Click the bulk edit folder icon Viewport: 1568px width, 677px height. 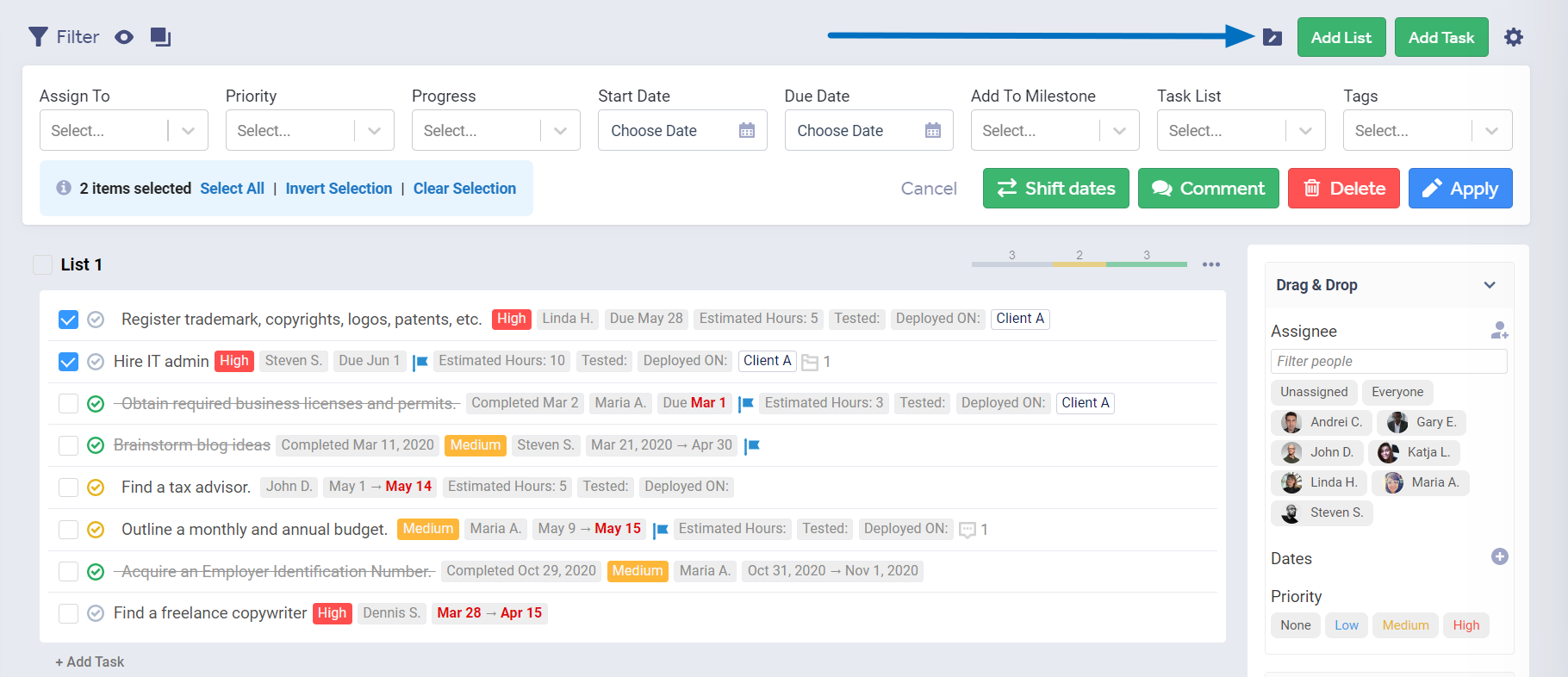pos(1272,37)
